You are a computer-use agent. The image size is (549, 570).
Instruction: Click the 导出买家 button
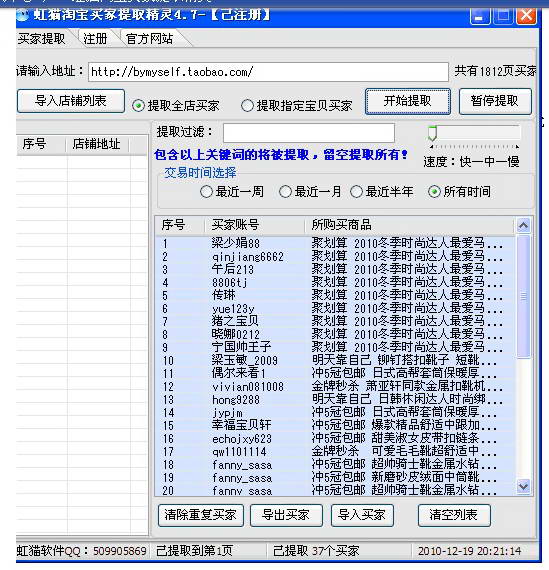286,515
